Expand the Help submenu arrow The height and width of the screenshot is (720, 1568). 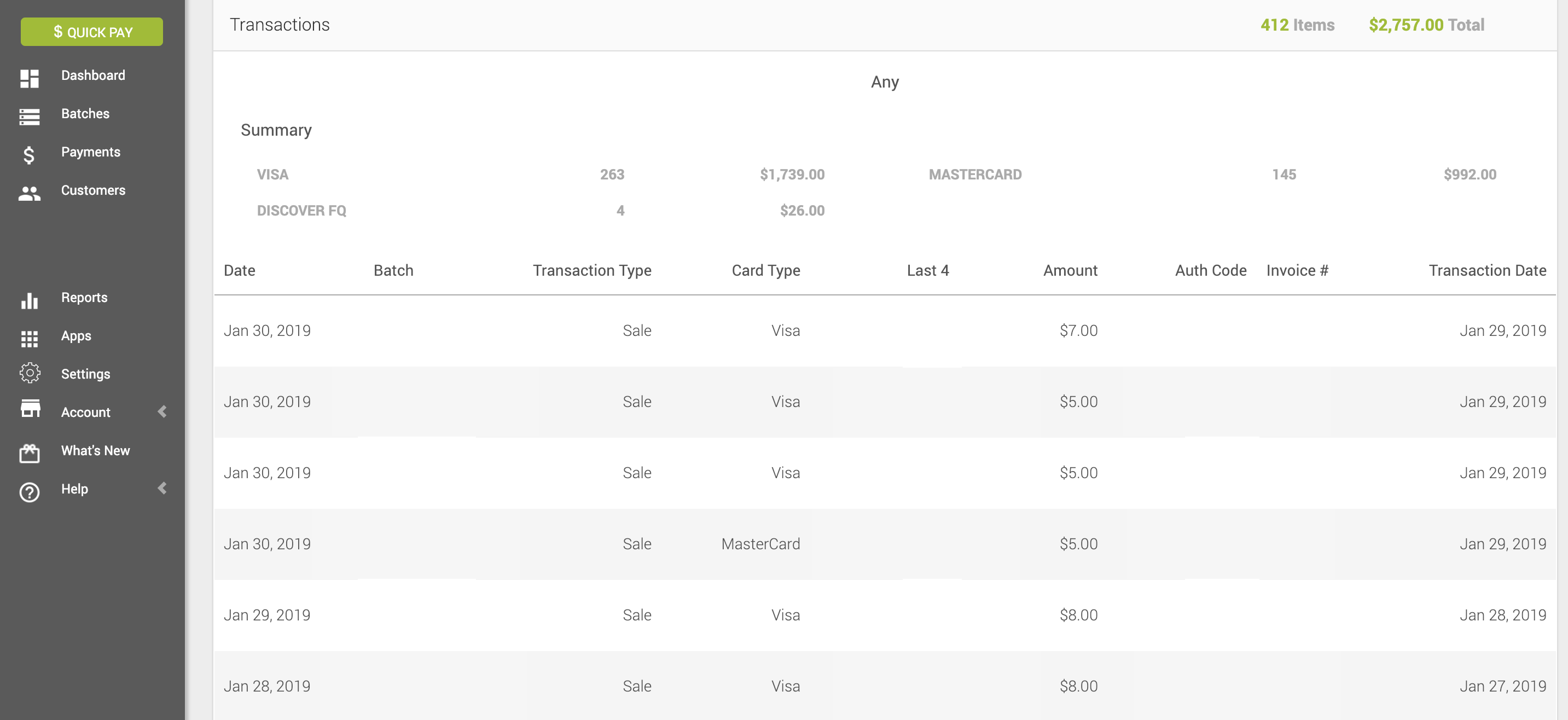pos(162,488)
